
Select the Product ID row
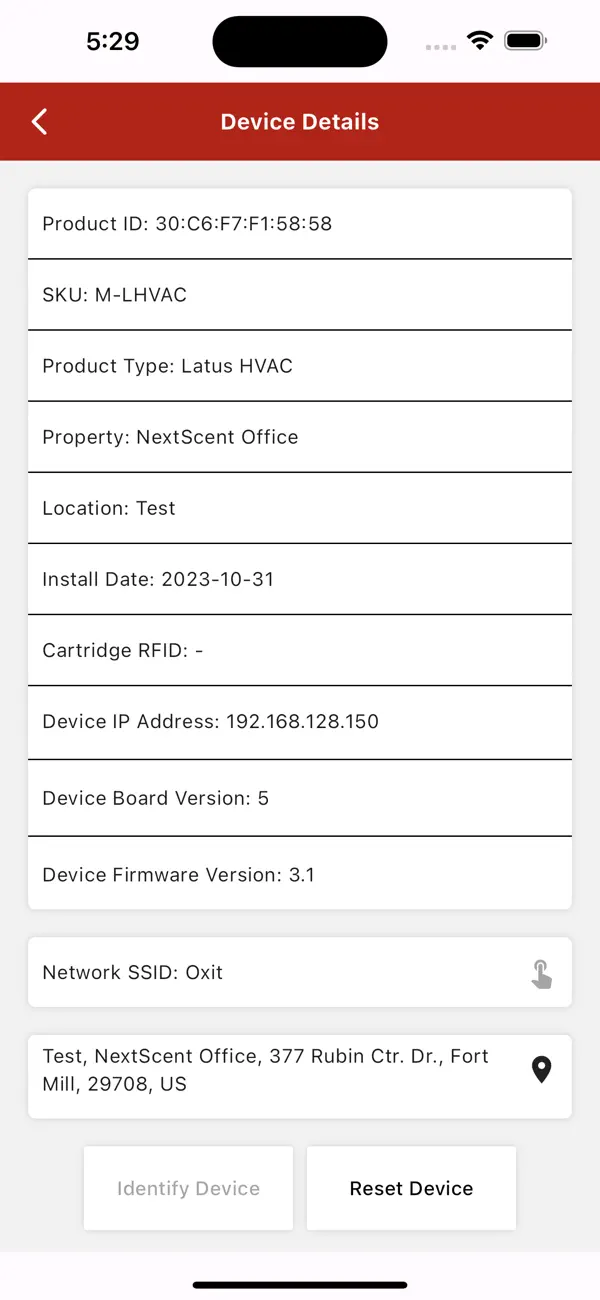[300, 224]
